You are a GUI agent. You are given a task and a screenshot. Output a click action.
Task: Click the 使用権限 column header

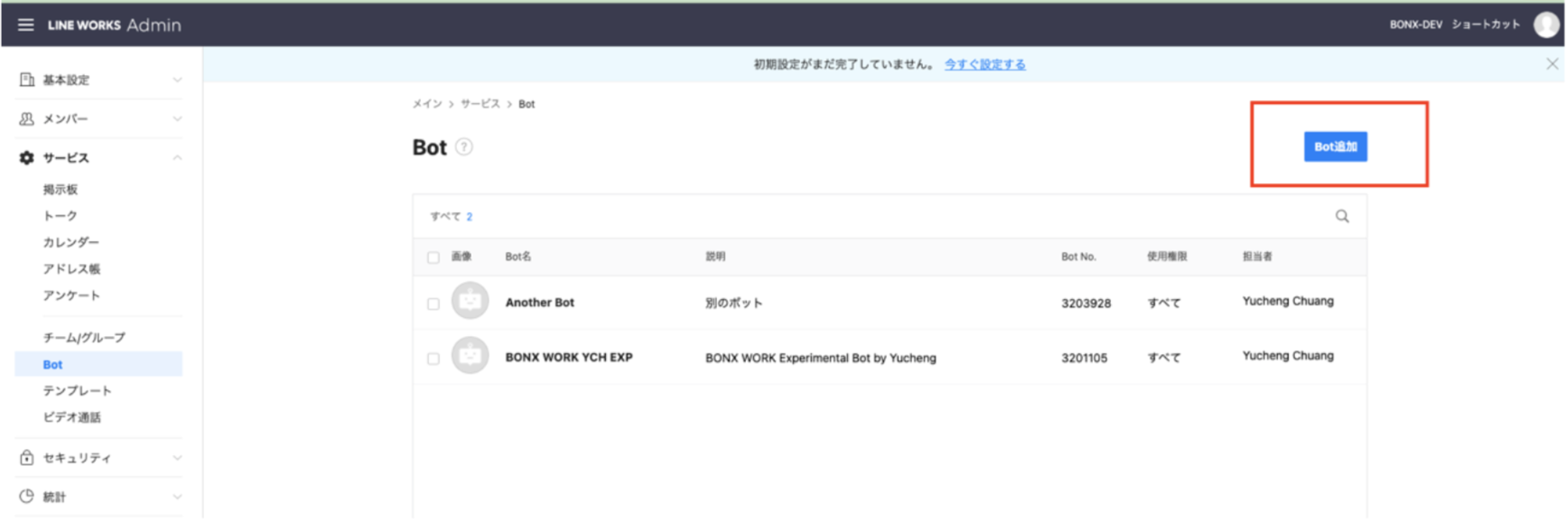tap(1167, 256)
